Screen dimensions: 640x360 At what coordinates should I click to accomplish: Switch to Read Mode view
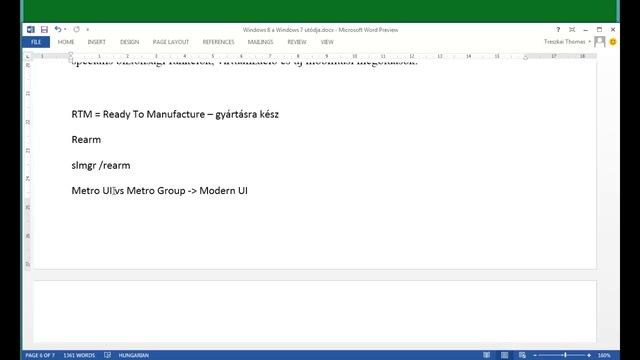click(487, 355)
